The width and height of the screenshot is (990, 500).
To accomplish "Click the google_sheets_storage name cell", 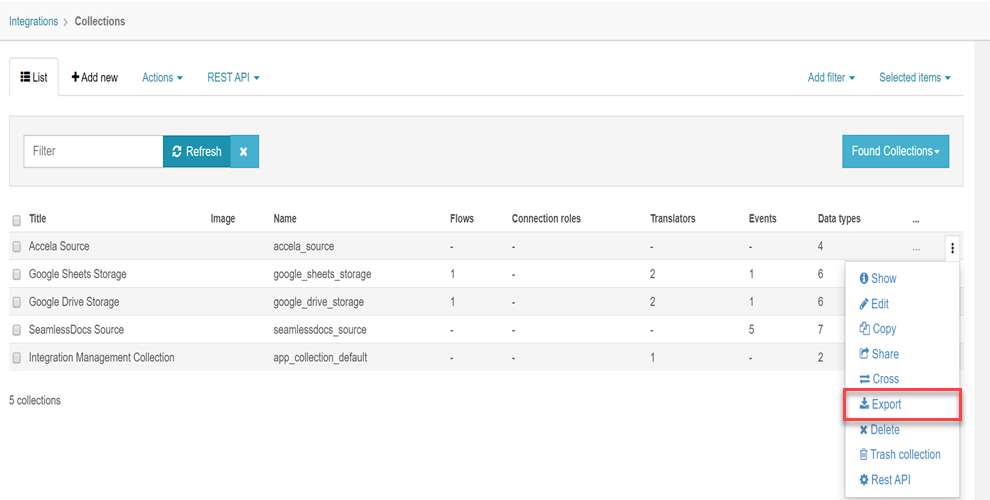I will coord(322,275).
